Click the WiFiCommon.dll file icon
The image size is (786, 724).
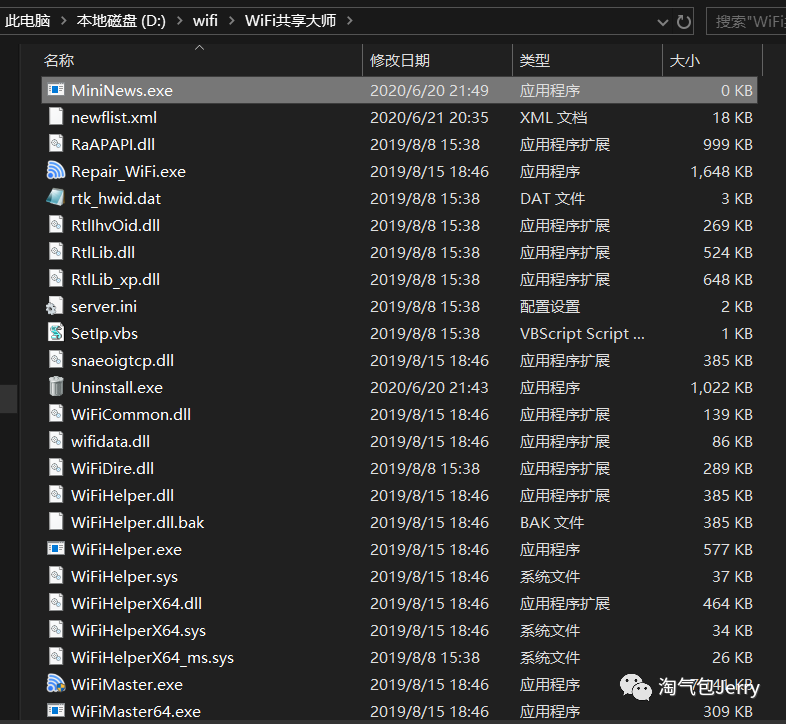tap(56, 414)
